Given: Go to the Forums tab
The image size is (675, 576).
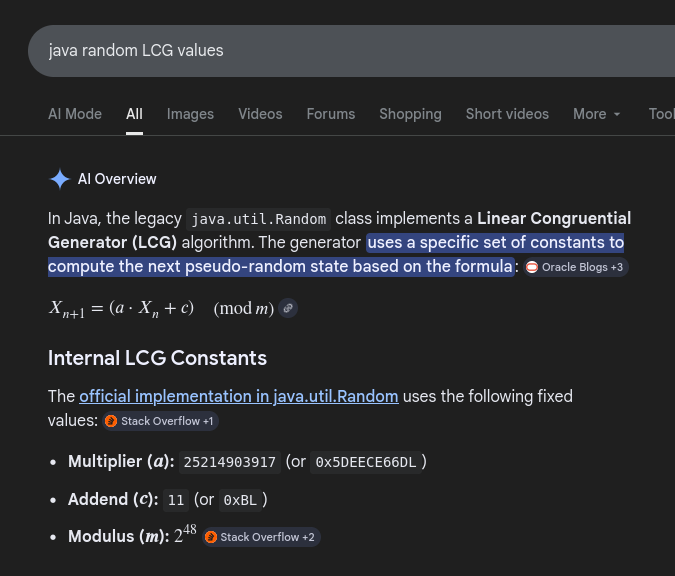Looking at the screenshot, I should (x=331, y=114).
